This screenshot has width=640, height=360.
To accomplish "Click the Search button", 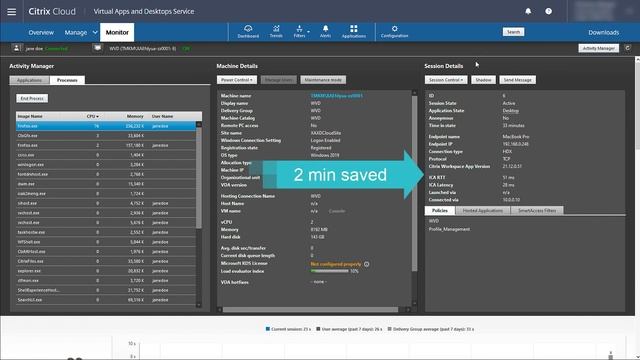I will point(513,32).
